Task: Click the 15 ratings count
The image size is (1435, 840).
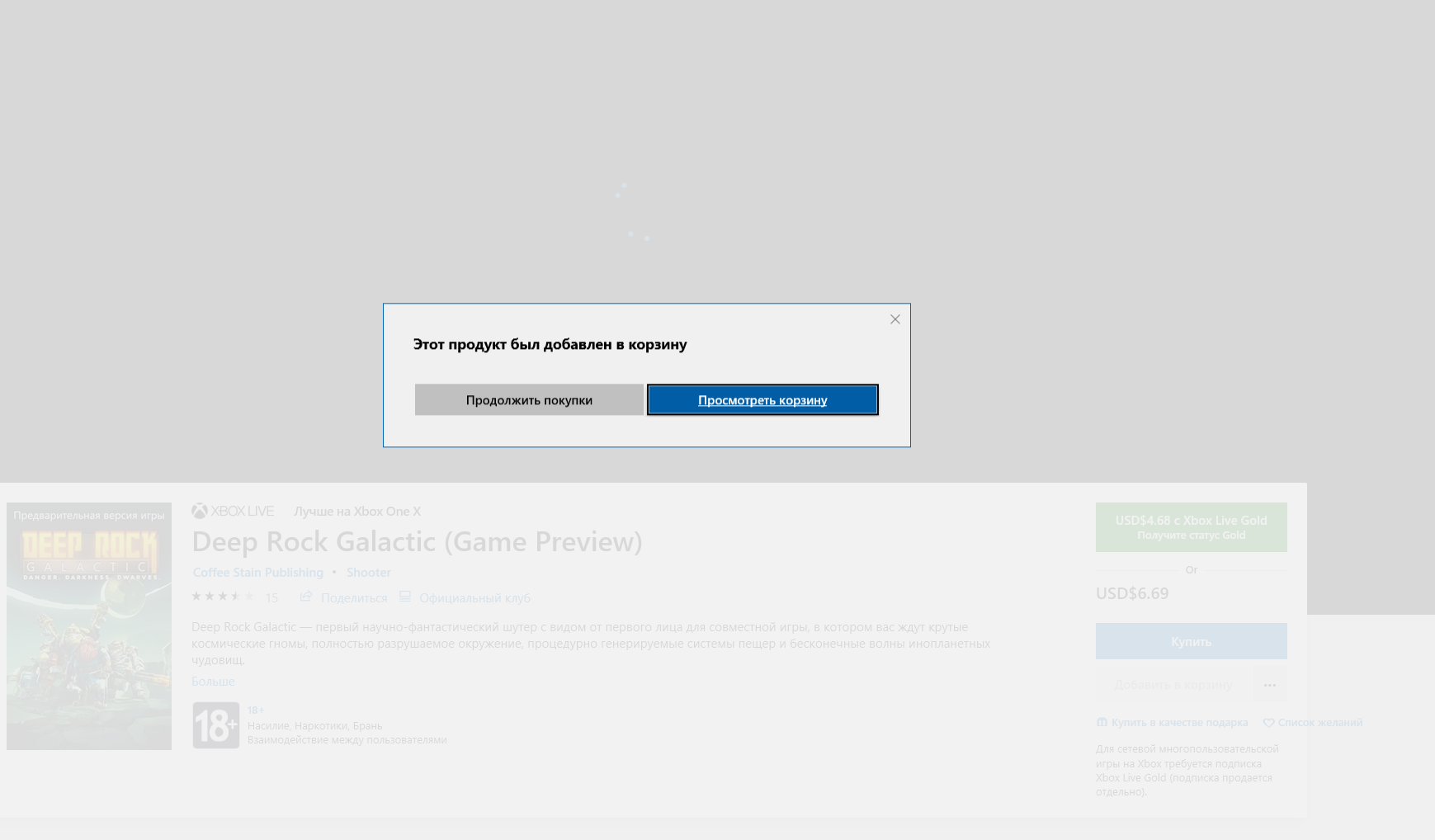Action: coord(271,597)
